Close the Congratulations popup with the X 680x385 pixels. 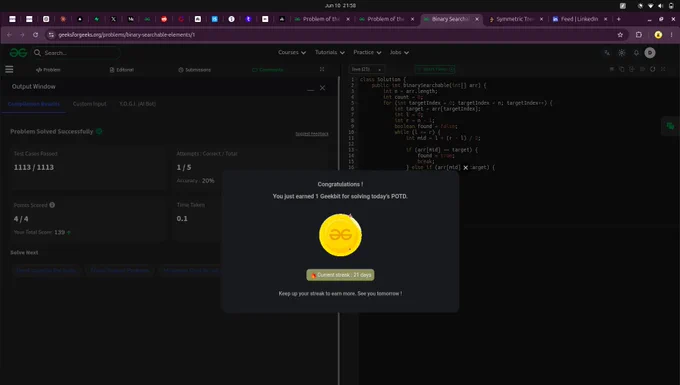pos(465,168)
